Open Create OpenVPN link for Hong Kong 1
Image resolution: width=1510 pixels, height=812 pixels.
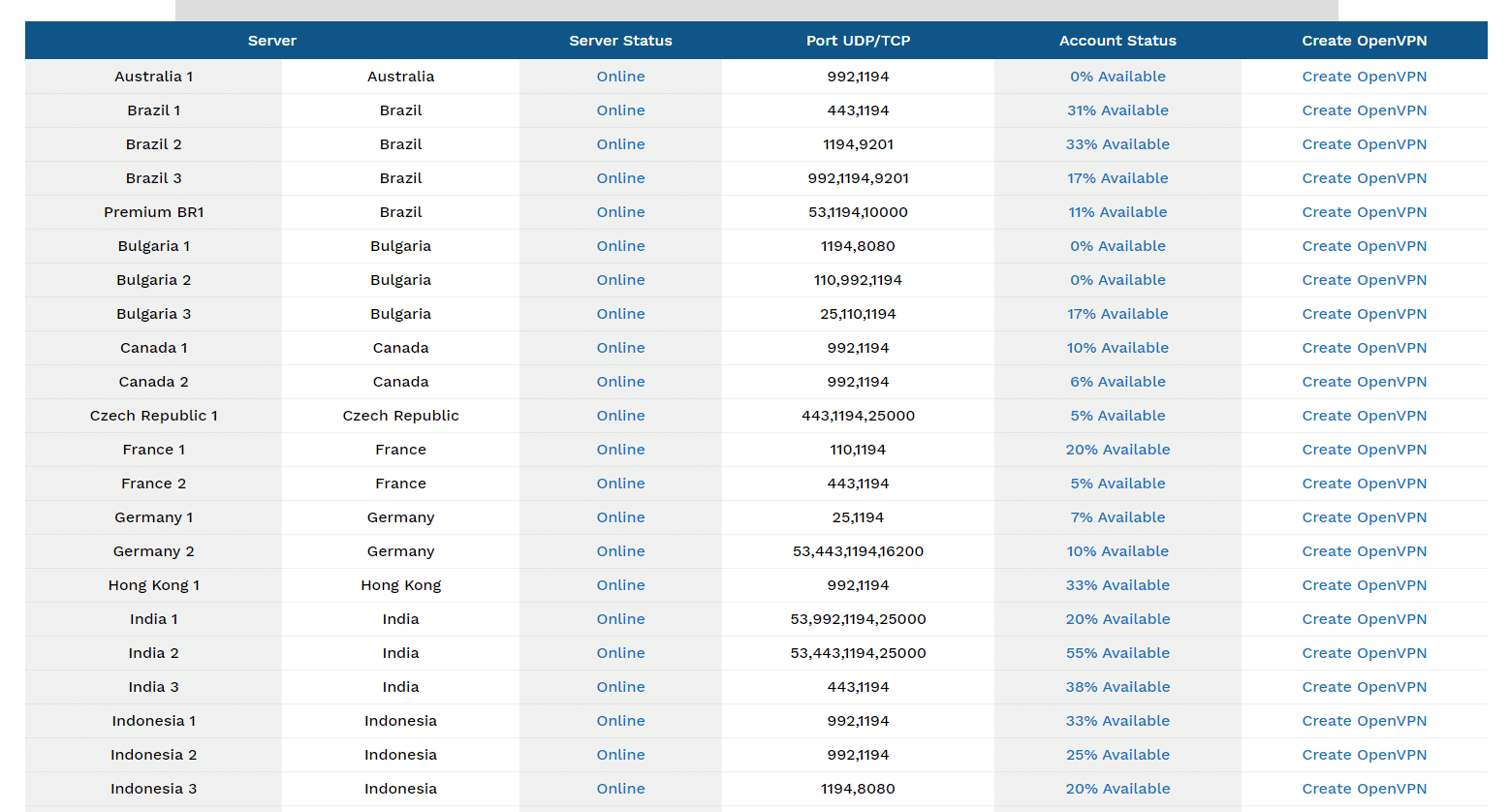[x=1364, y=585]
